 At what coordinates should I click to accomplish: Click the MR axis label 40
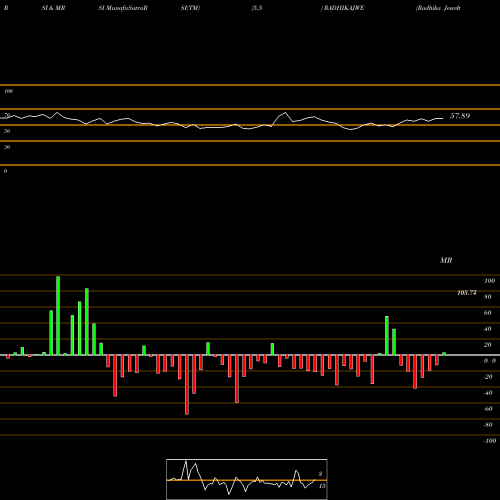[488, 329]
